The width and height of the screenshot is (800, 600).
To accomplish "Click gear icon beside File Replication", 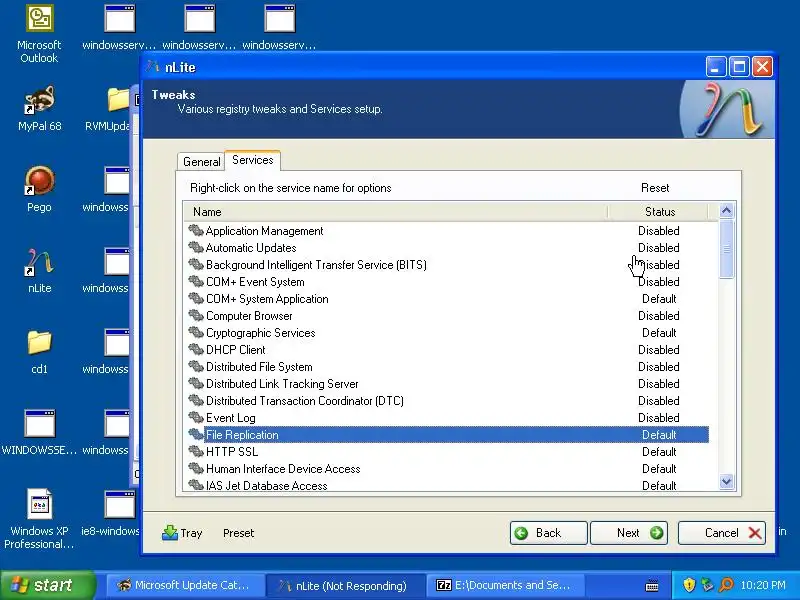I will pyautogui.click(x=196, y=435).
